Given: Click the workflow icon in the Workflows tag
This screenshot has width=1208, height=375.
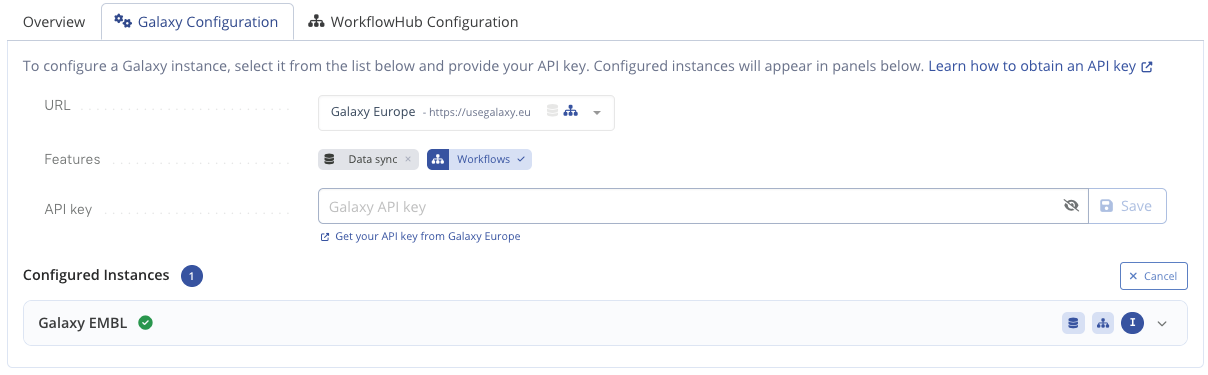Looking at the screenshot, I should (x=438, y=159).
